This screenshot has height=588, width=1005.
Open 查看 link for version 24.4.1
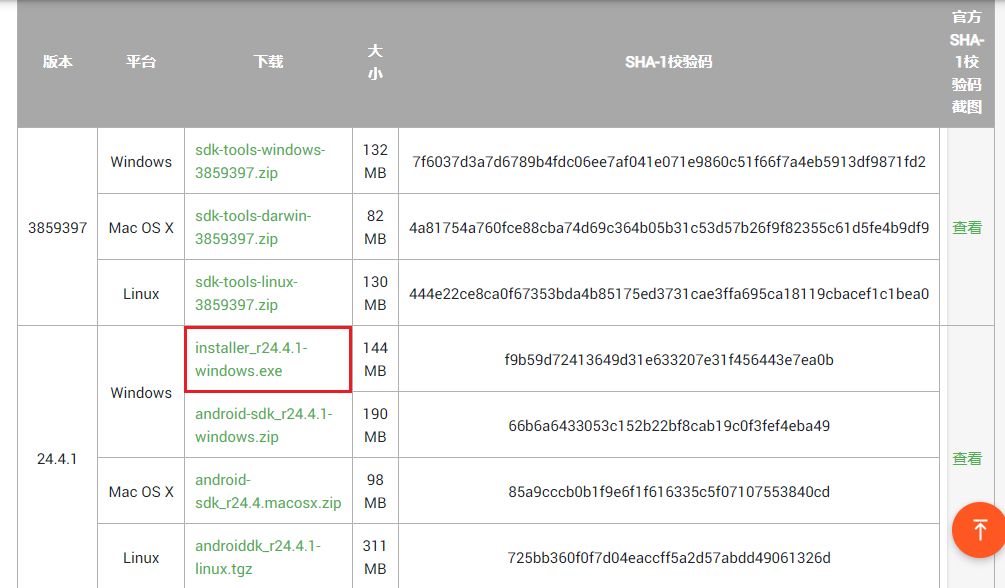click(x=967, y=458)
